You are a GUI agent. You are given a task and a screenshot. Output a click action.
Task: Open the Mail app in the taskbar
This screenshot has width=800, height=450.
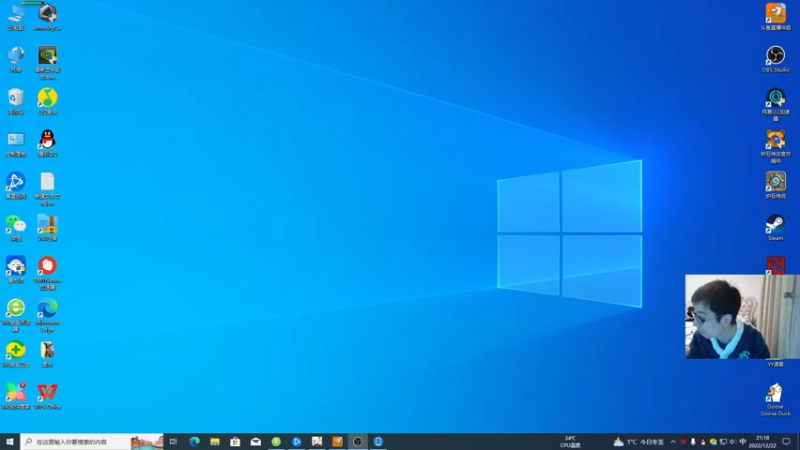coord(256,441)
